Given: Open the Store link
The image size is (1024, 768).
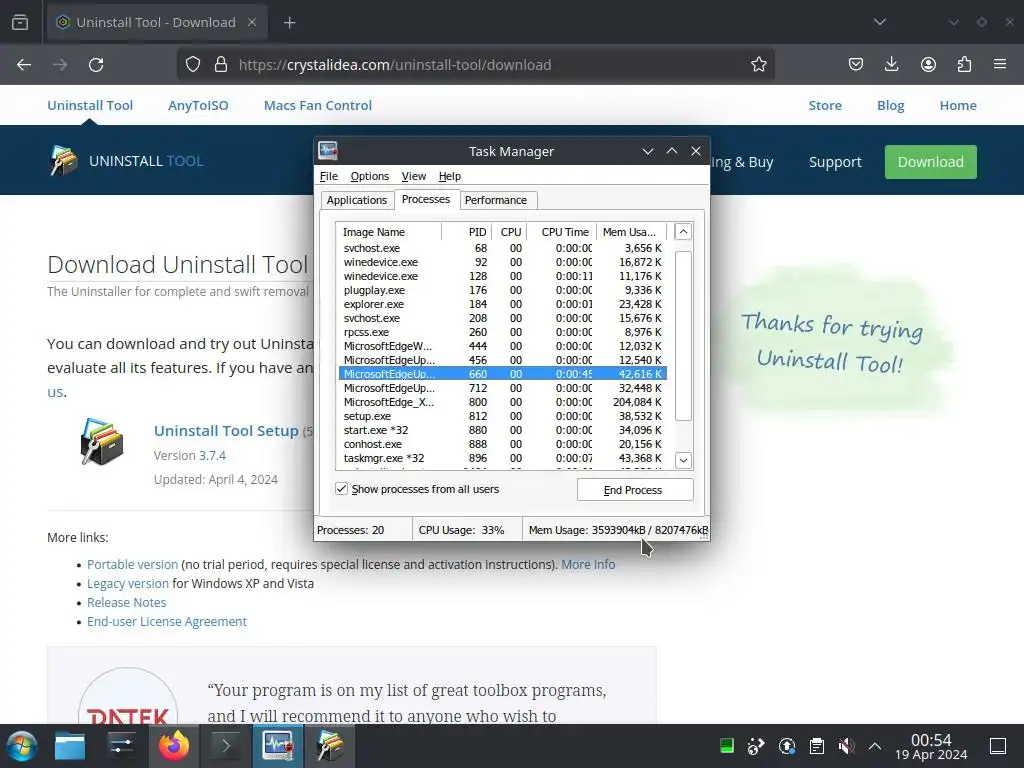Looking at the screenshot, I should coord(825,105).
